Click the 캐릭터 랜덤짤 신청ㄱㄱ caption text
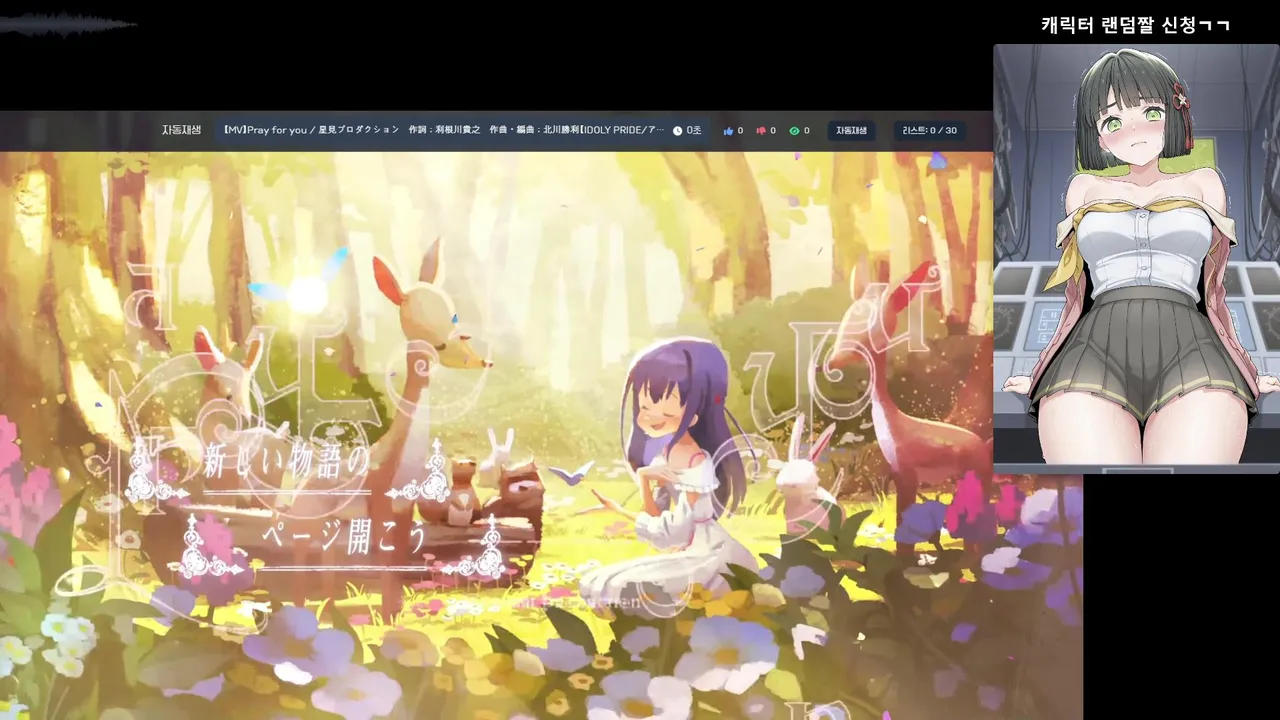The image size is (1280, 720). click(x=1135, y=25)
